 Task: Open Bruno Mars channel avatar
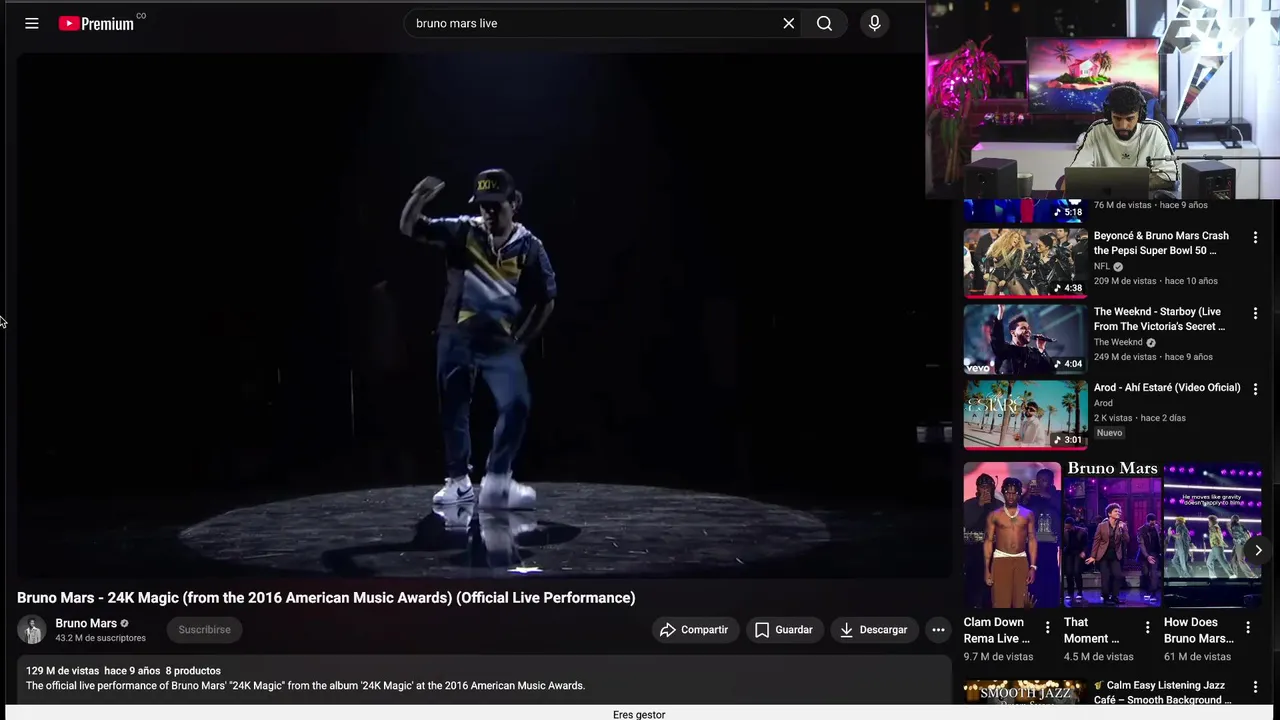pyautogui.click(x=32, y=630)
